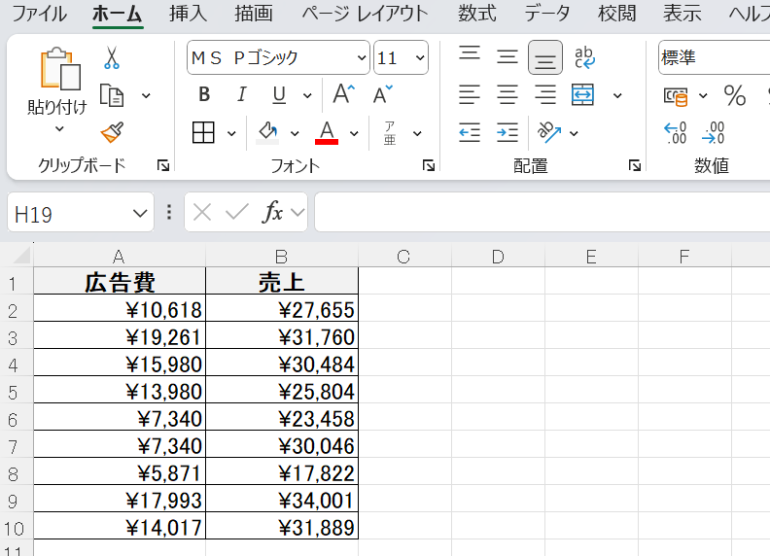Increase decimal places
The image size is (770, 556).
coord(675,133)
